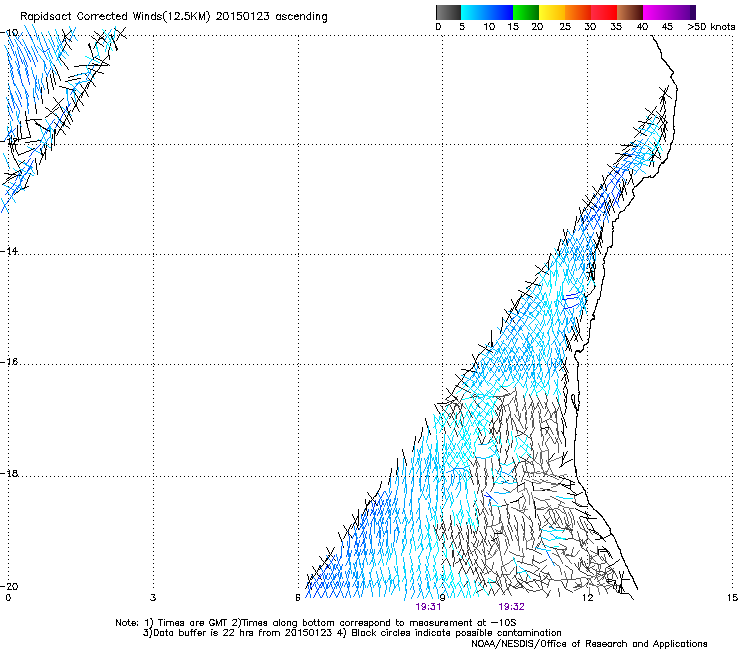
Task: Click legend tick label '10'
Action: [489, 27]
